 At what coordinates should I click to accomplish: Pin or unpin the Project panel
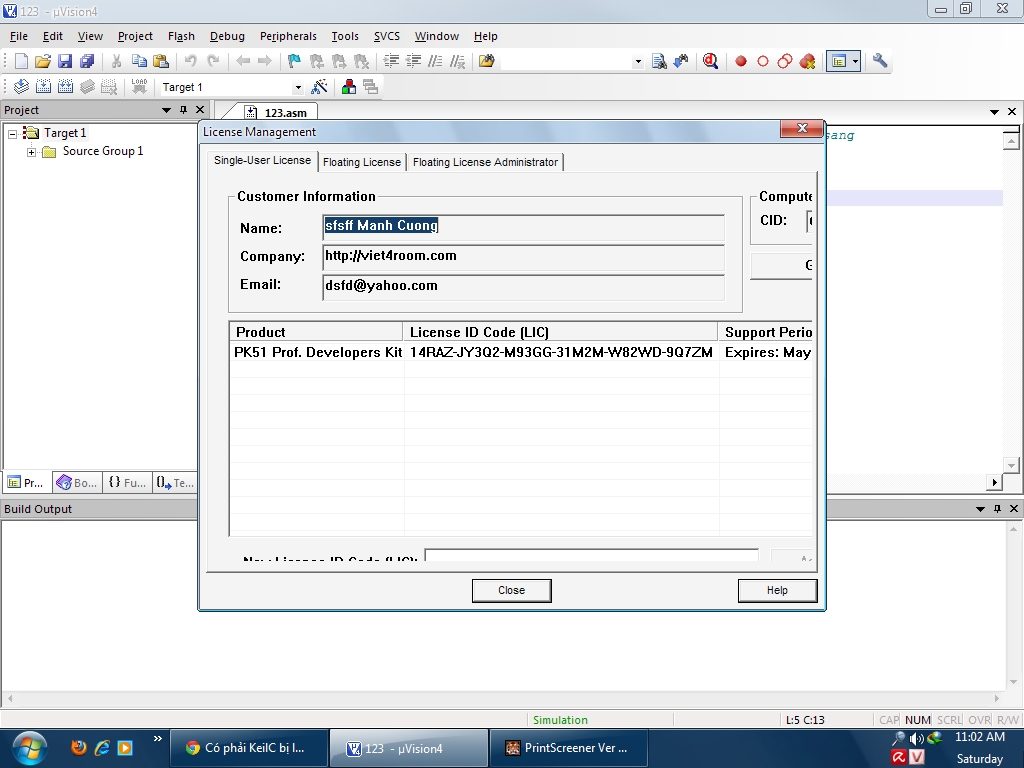[184, 110]
